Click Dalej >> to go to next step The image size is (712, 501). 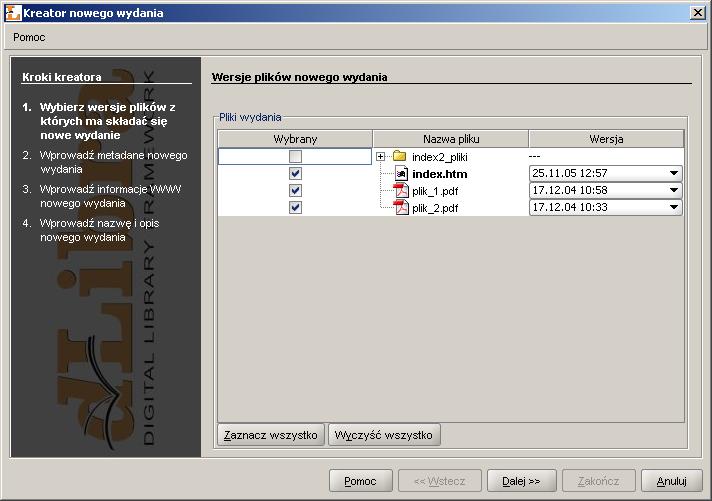point(521,481)
